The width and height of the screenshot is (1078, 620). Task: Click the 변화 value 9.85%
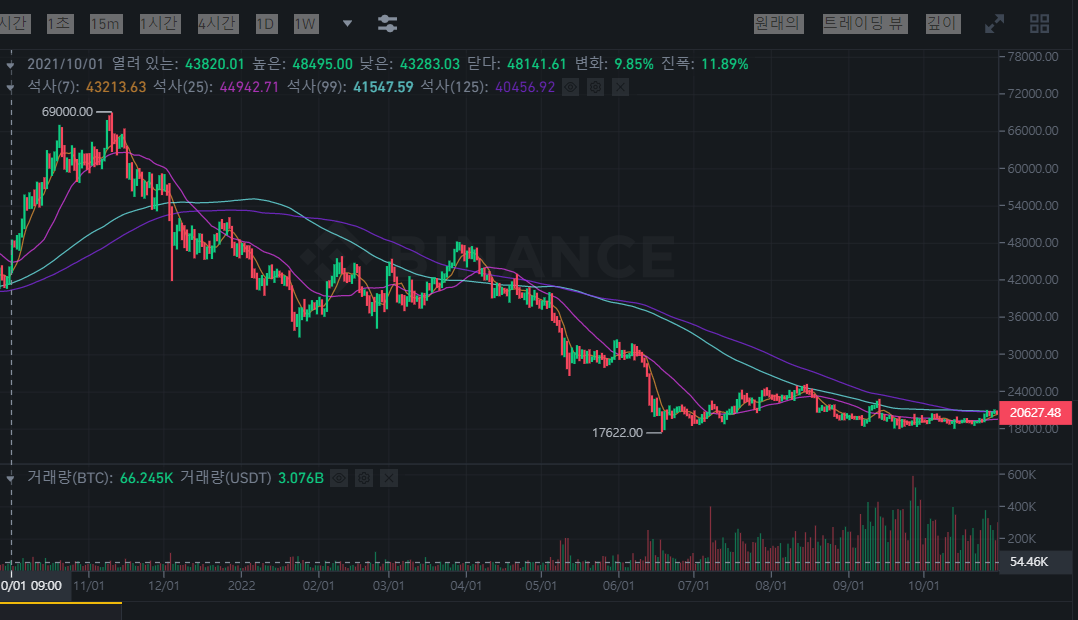click(x=634, y=64)
